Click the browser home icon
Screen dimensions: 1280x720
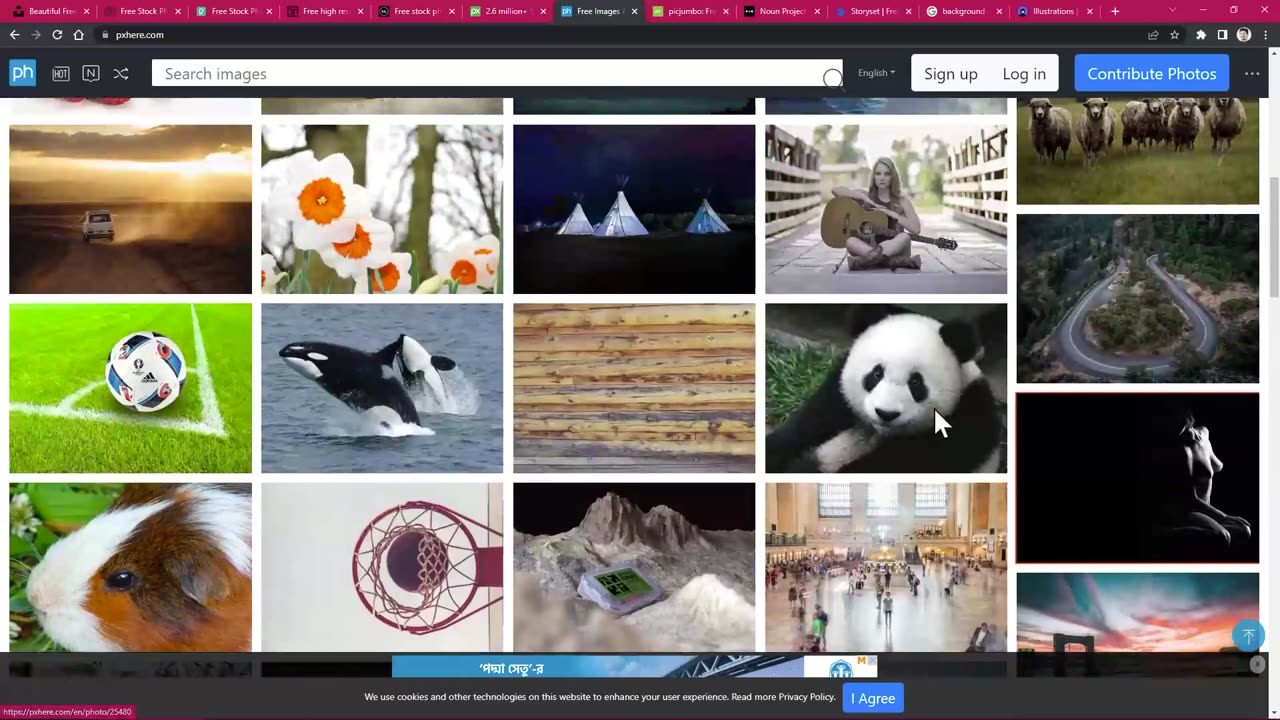pos(79,35)
